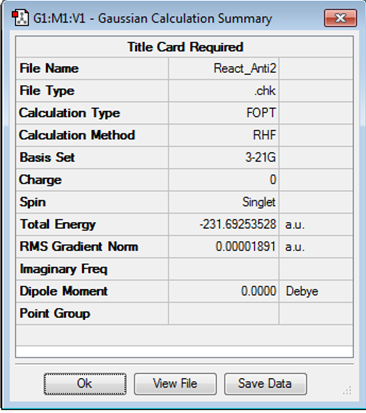Image resolution: width=366 pixels, height=413 pixels.
Task: Click the Ok button
Action: click(85, 384)
